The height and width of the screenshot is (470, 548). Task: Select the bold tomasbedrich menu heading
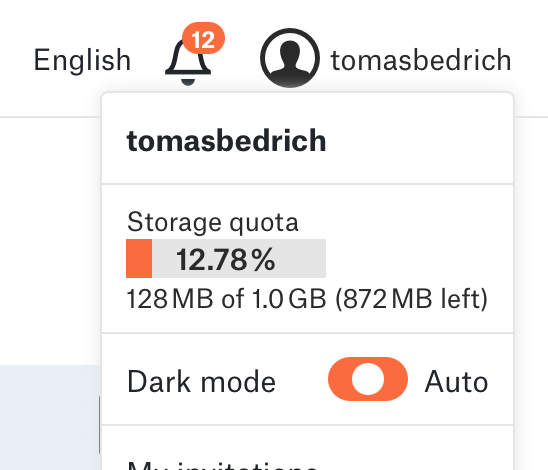(x=226, y=140)
